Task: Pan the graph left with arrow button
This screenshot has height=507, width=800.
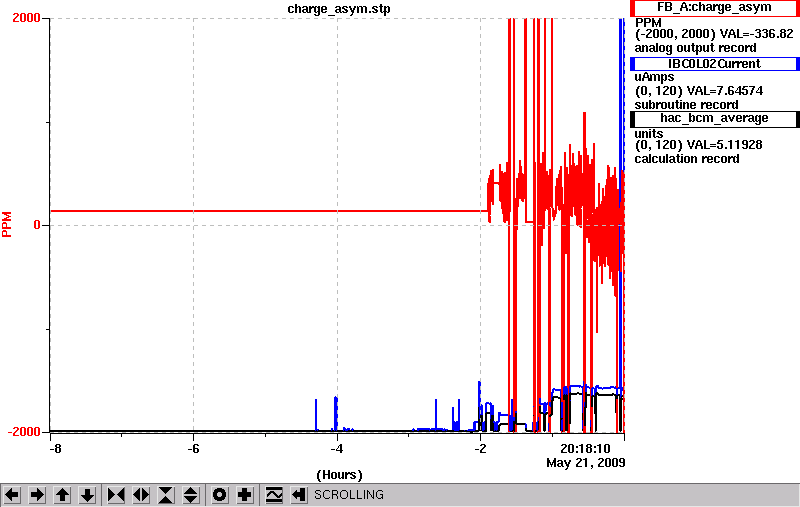Action: pyautogui.click(x=12, y=495)
